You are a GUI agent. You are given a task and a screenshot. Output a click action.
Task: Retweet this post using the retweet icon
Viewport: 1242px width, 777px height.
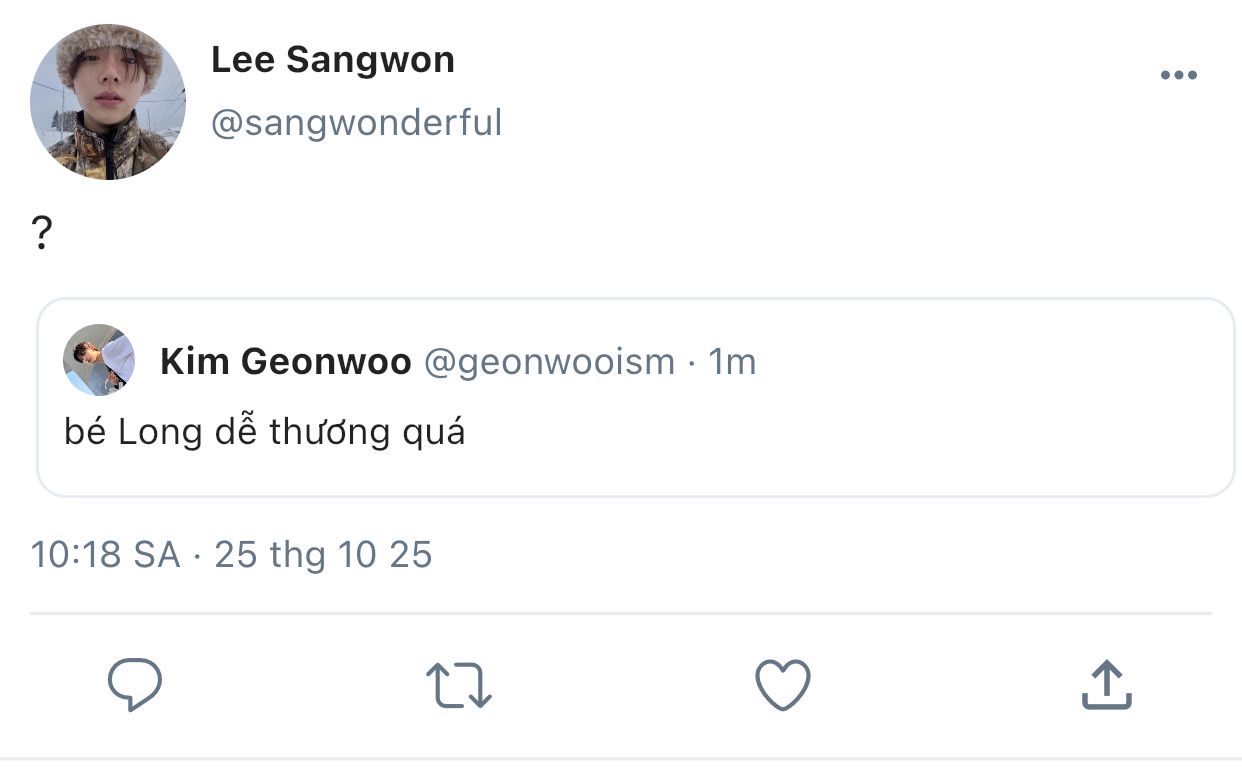(x=459, y=686)
